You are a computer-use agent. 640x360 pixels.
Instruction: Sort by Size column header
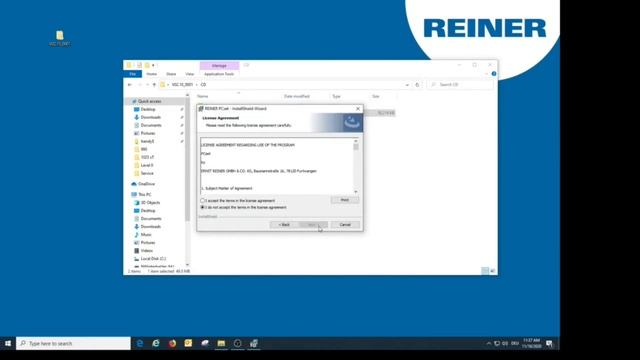(x=376, y=96)
